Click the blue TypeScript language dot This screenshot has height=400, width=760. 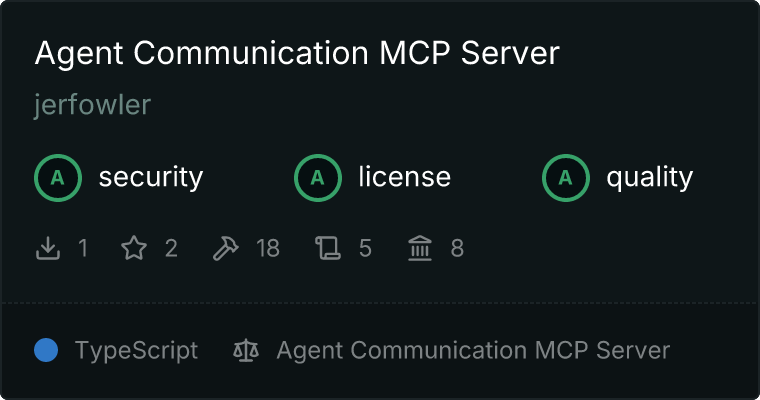[46, 350]
